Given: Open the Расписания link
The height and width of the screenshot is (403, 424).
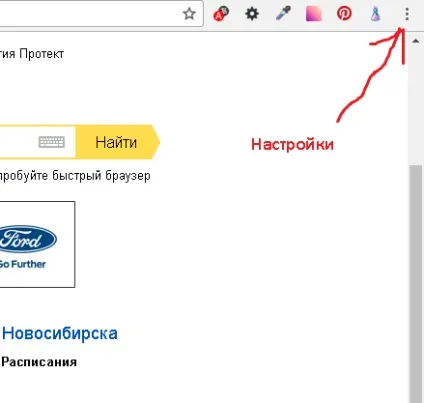Looking at the screenshot, I should point(39,362).
